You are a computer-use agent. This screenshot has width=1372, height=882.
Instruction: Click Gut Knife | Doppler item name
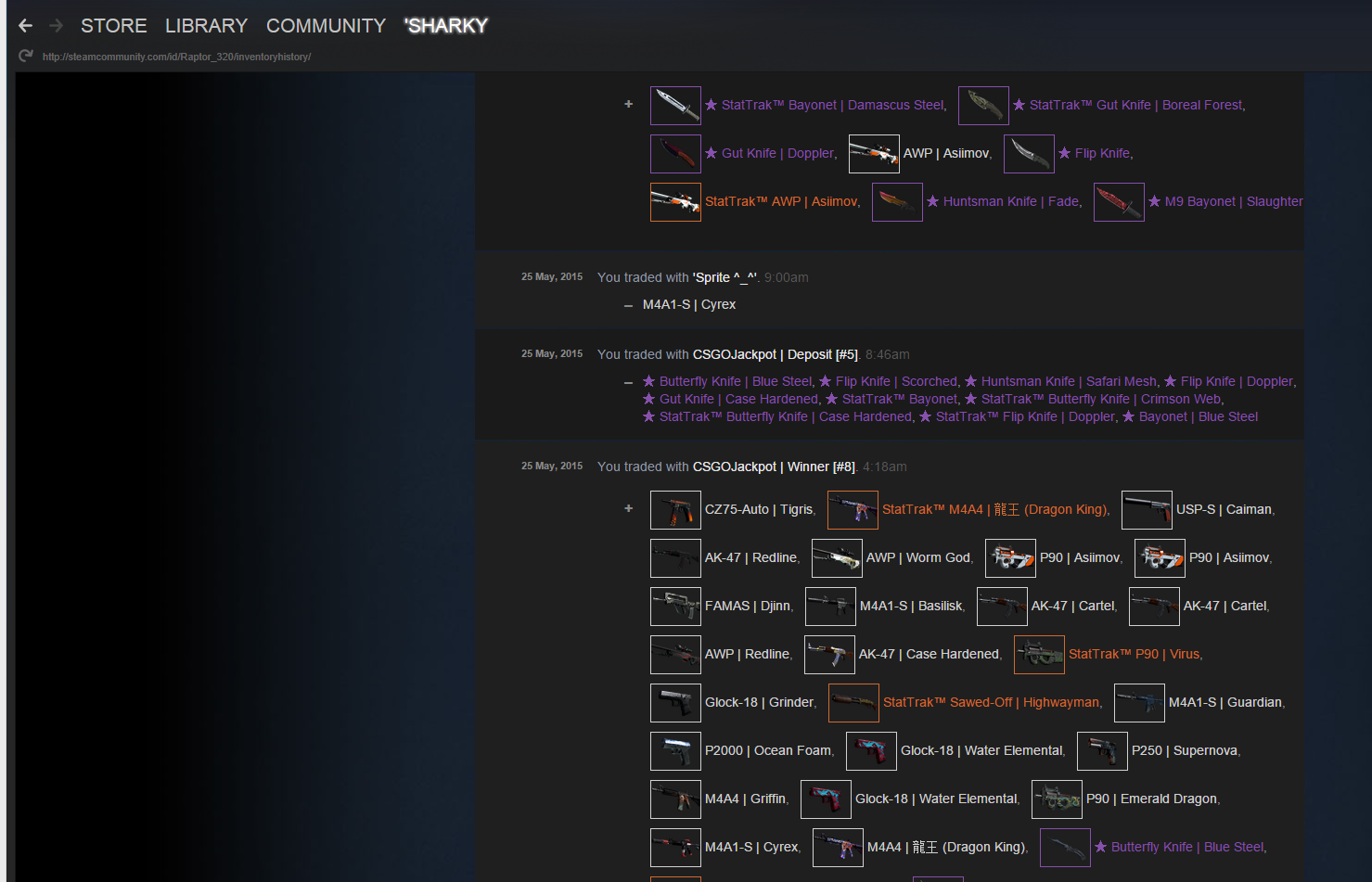pos(769,153)
